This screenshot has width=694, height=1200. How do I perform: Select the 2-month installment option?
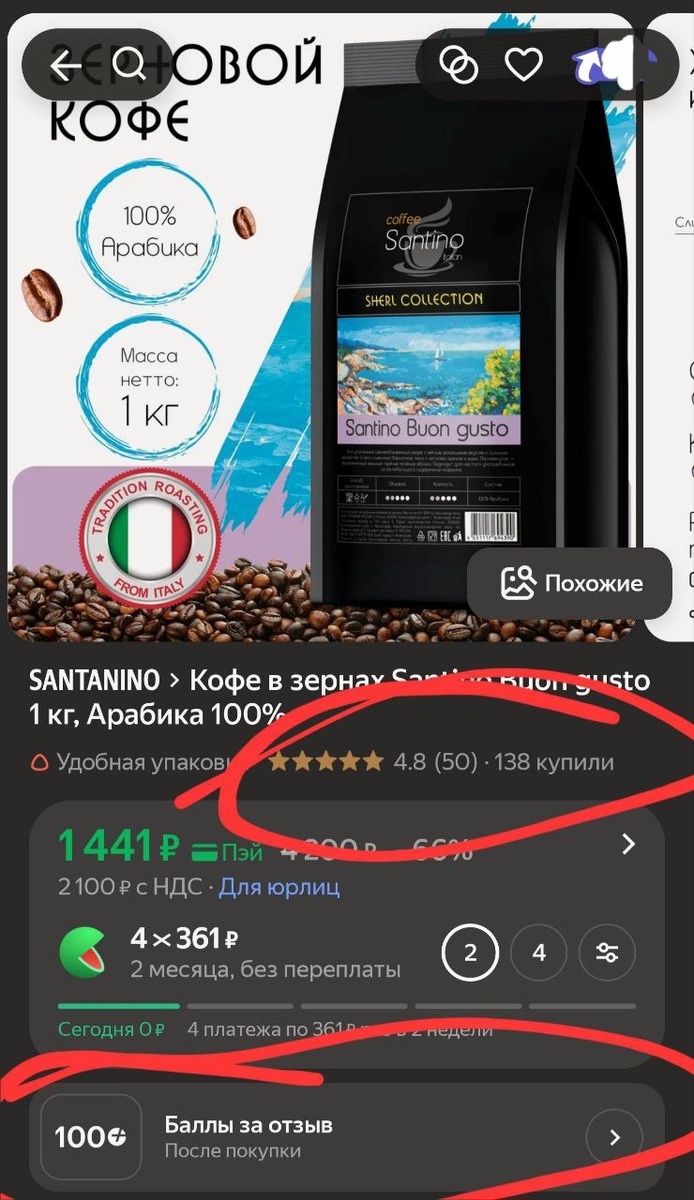(470, 953)
